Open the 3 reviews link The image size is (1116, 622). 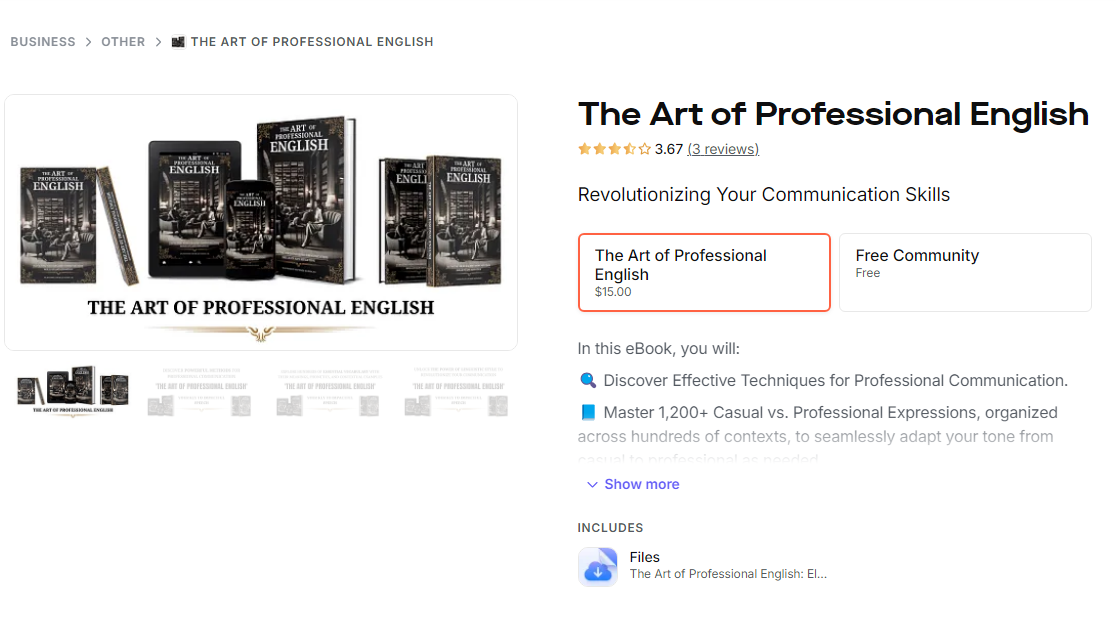click(723, 148)
